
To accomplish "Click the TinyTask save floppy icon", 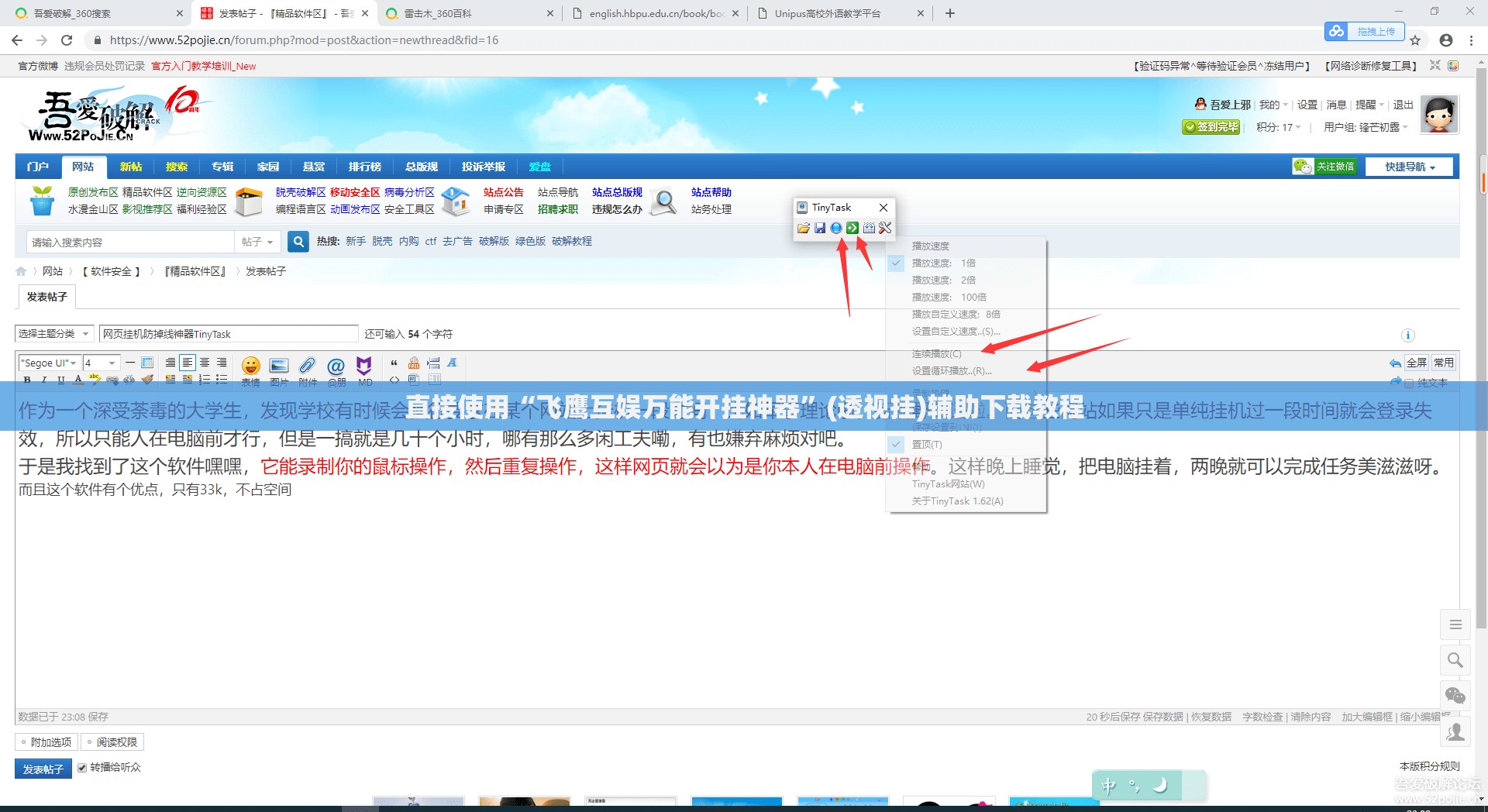I will [820, 228].
